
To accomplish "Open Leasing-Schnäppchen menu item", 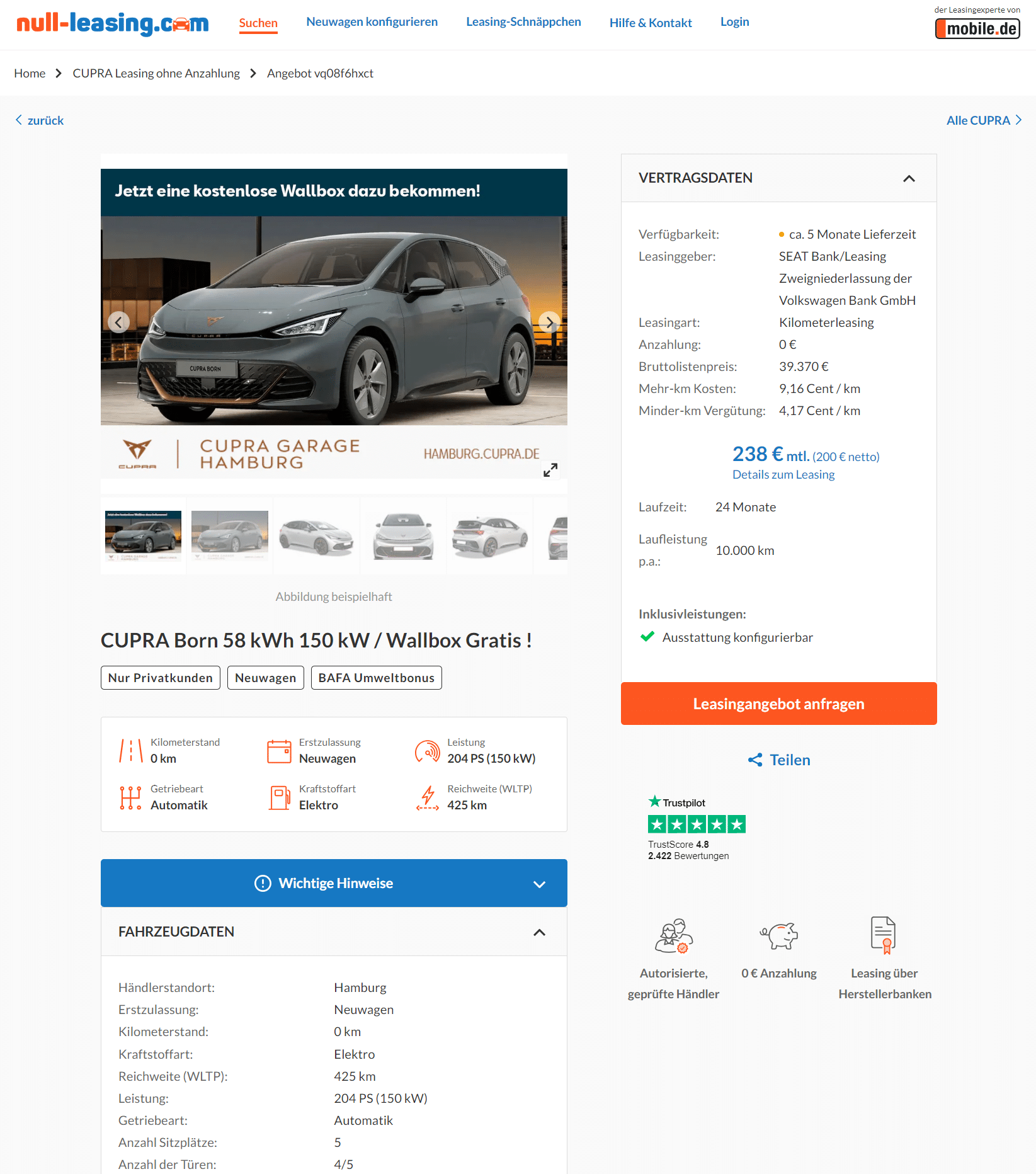I will click(523, 22).
